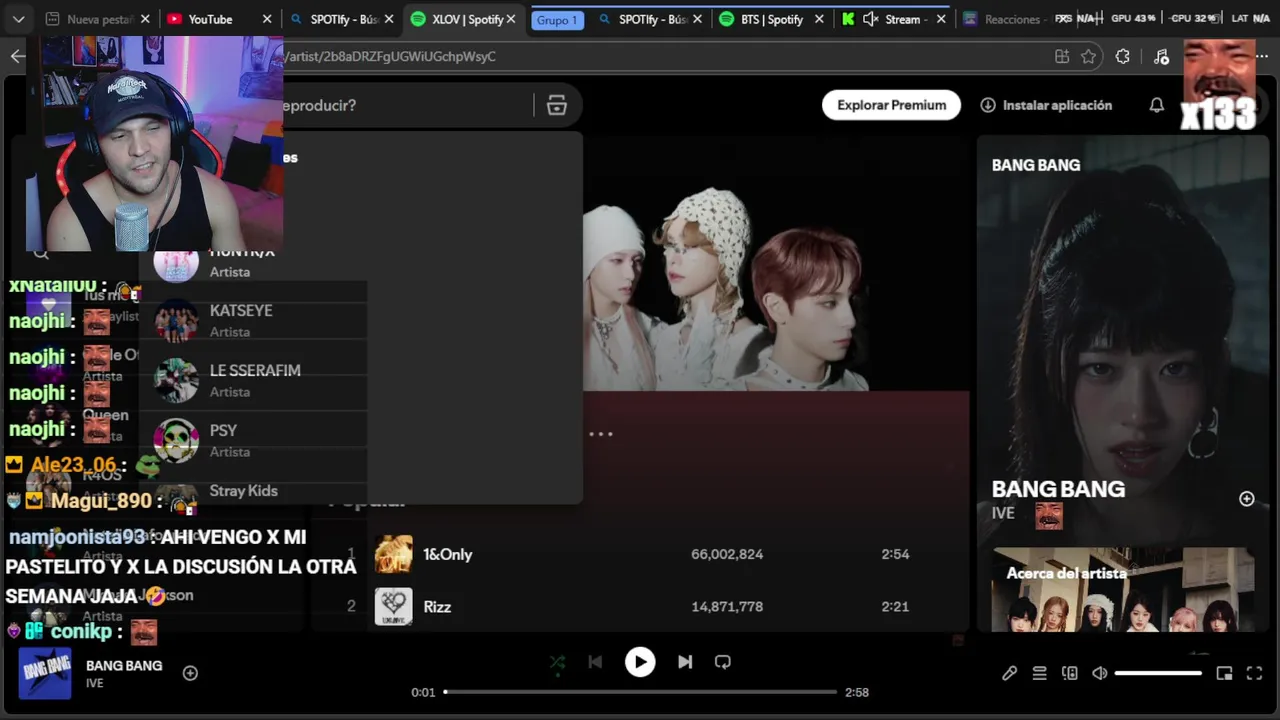
Task: Go to the previous track
Action: click(x=595, y=662)
